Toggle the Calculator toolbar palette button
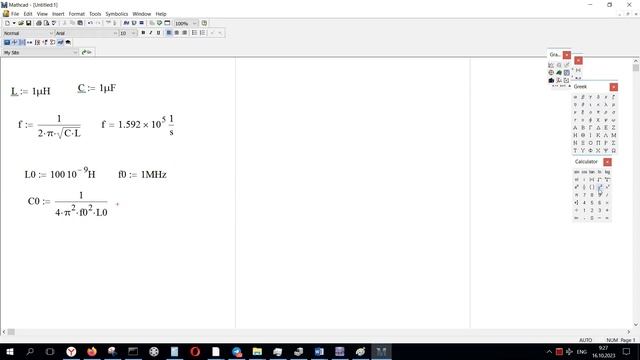The height and width of the screenshot is (360, 640). coord(7,42)
